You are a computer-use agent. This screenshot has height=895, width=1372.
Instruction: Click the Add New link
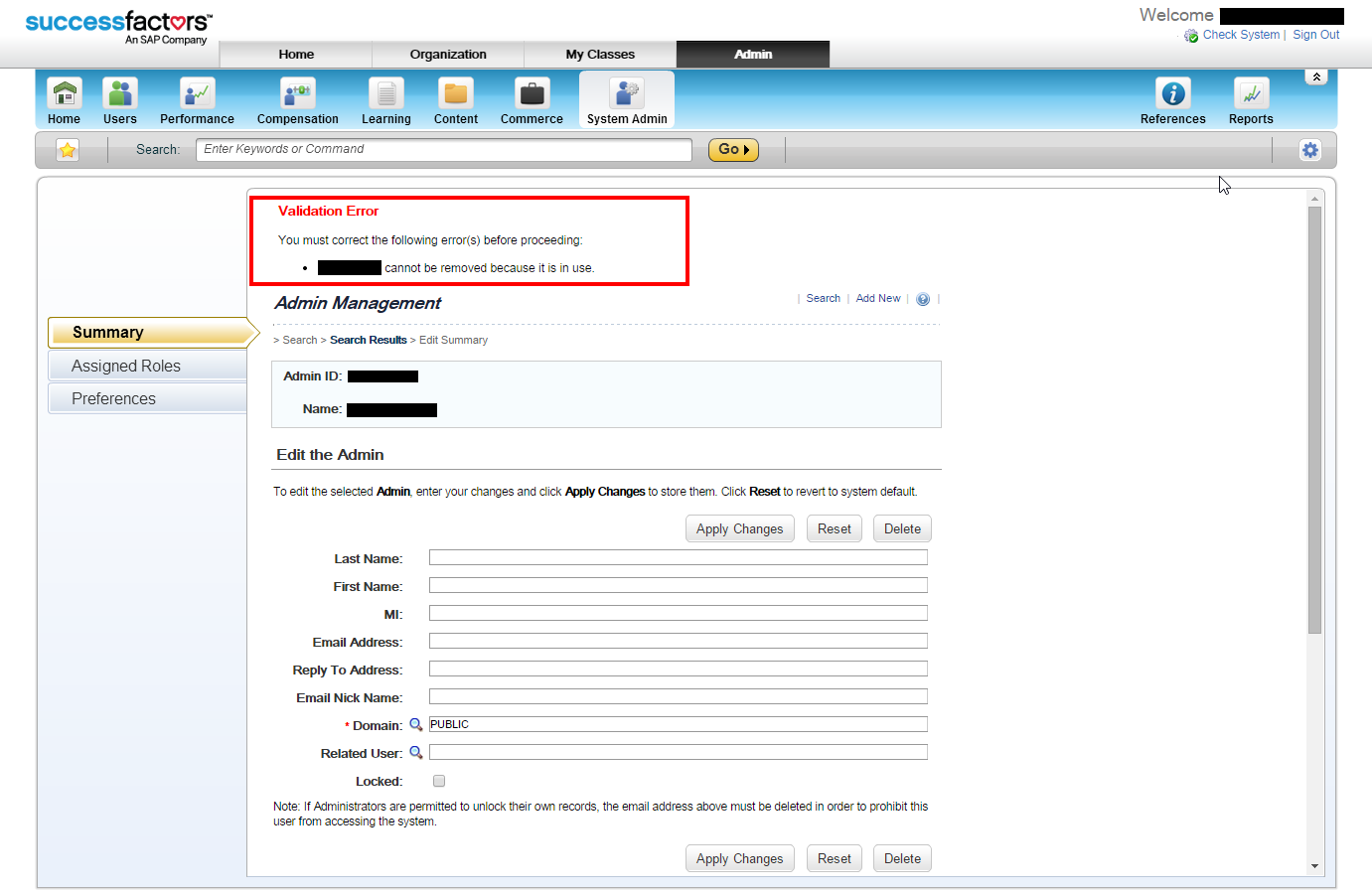878,298
